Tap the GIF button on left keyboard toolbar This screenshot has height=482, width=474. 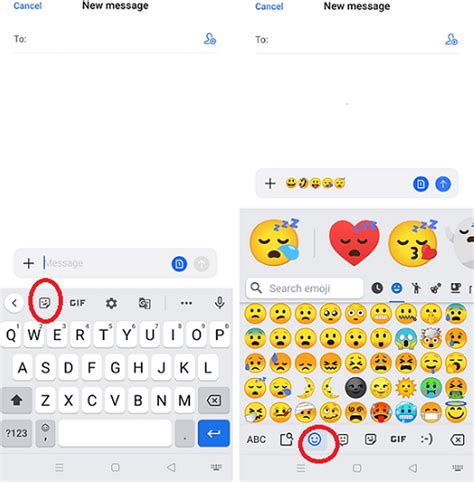[x=77, y=303]
